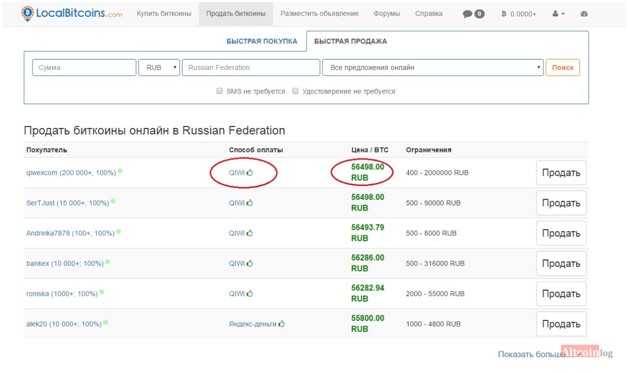628x373 pixels.
Task: Open the Справка menu item
Action: tap(429, 14)
